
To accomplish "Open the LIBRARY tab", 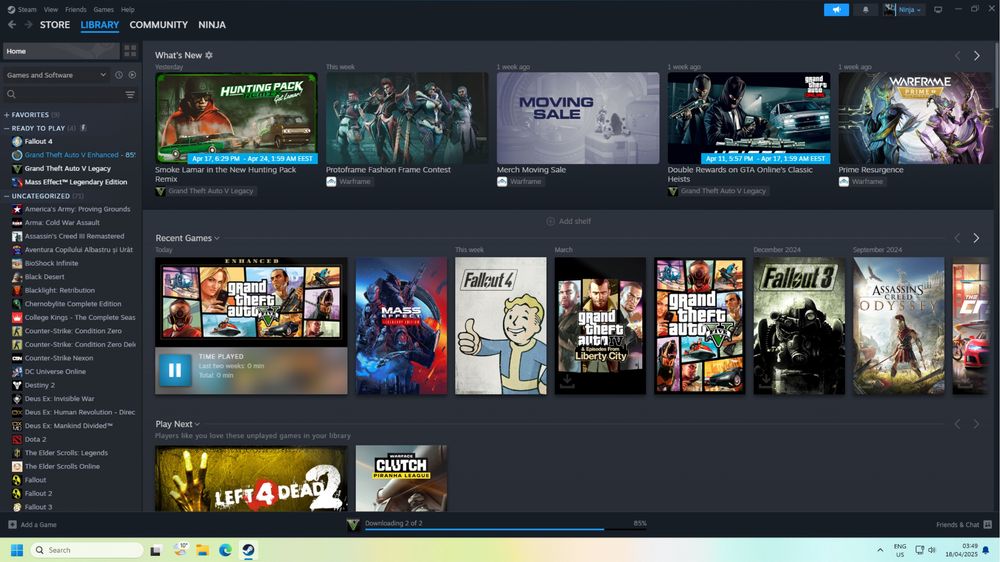I will click(99, 25).
